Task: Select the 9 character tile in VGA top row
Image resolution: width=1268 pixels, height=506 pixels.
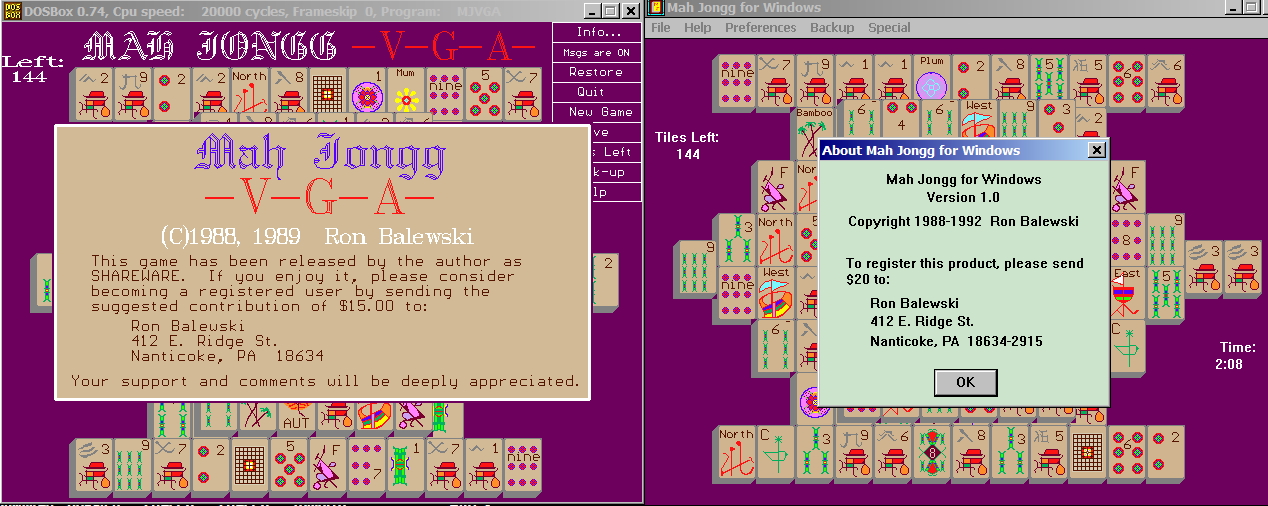Action: coord(133,94)
